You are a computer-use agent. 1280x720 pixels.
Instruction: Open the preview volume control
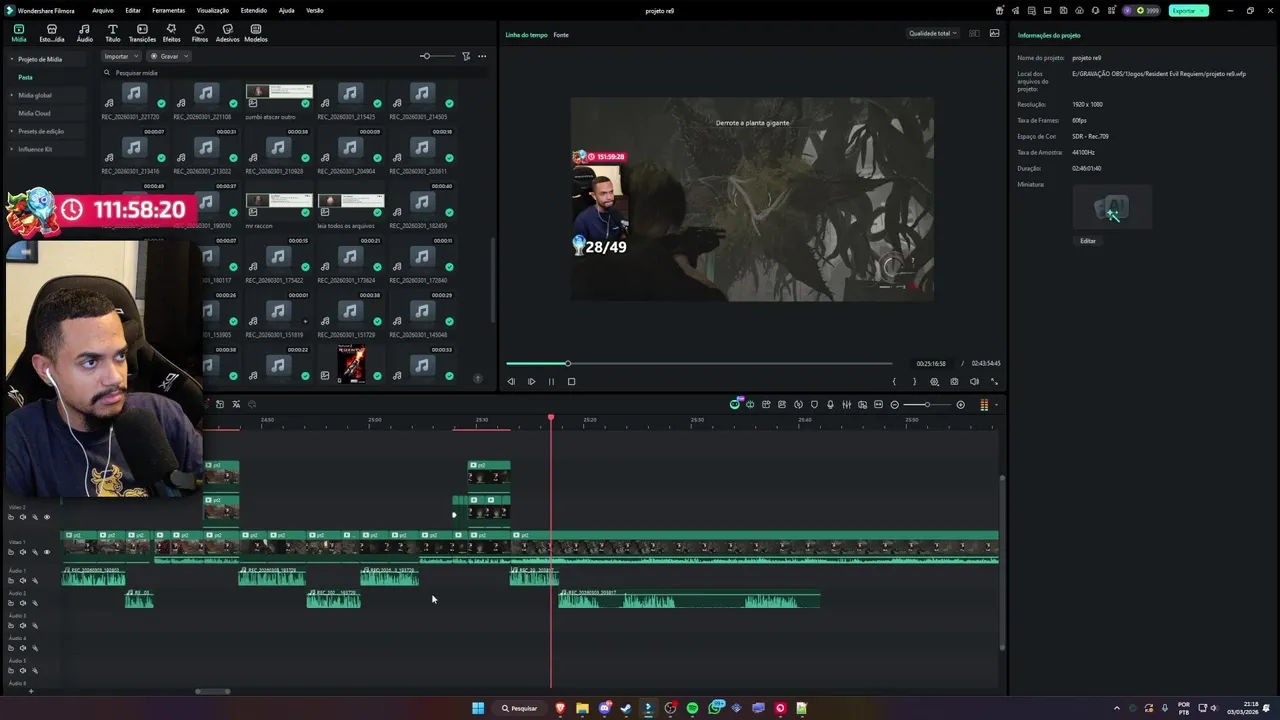(974, 381)
